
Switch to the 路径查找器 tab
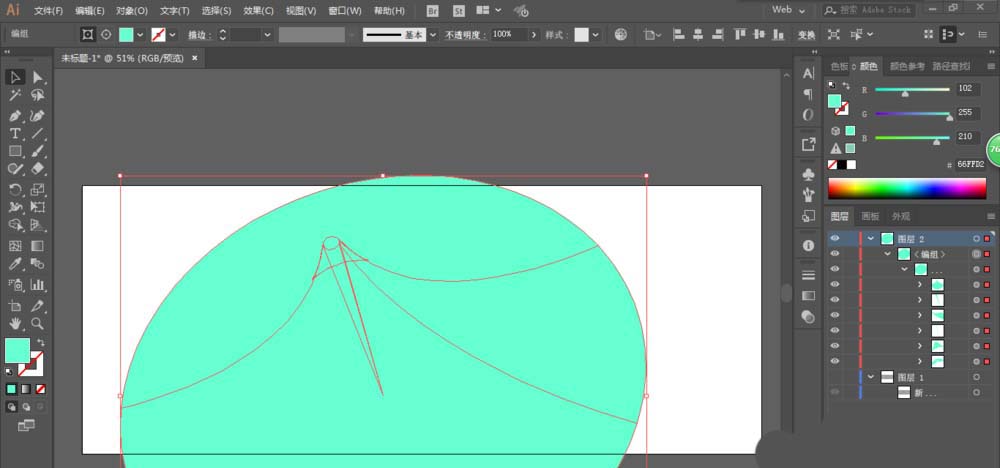[x=952, y=66]
